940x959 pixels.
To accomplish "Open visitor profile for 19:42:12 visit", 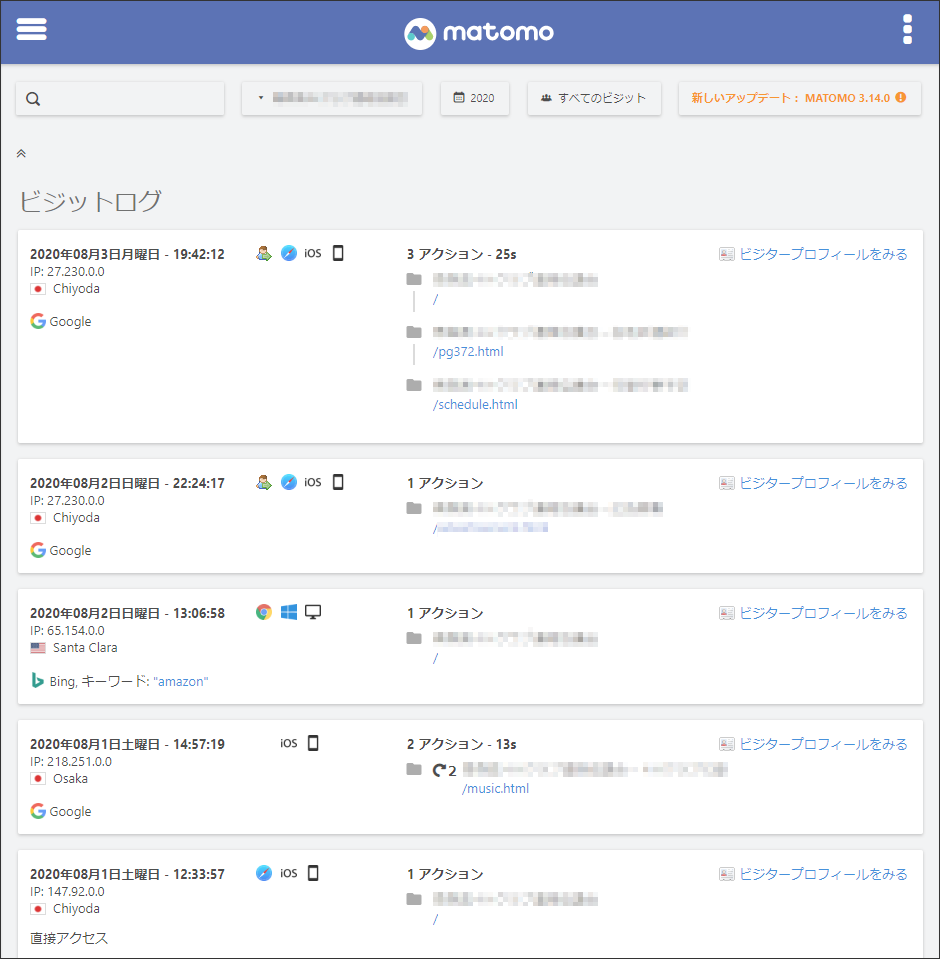I will (813, 254).
